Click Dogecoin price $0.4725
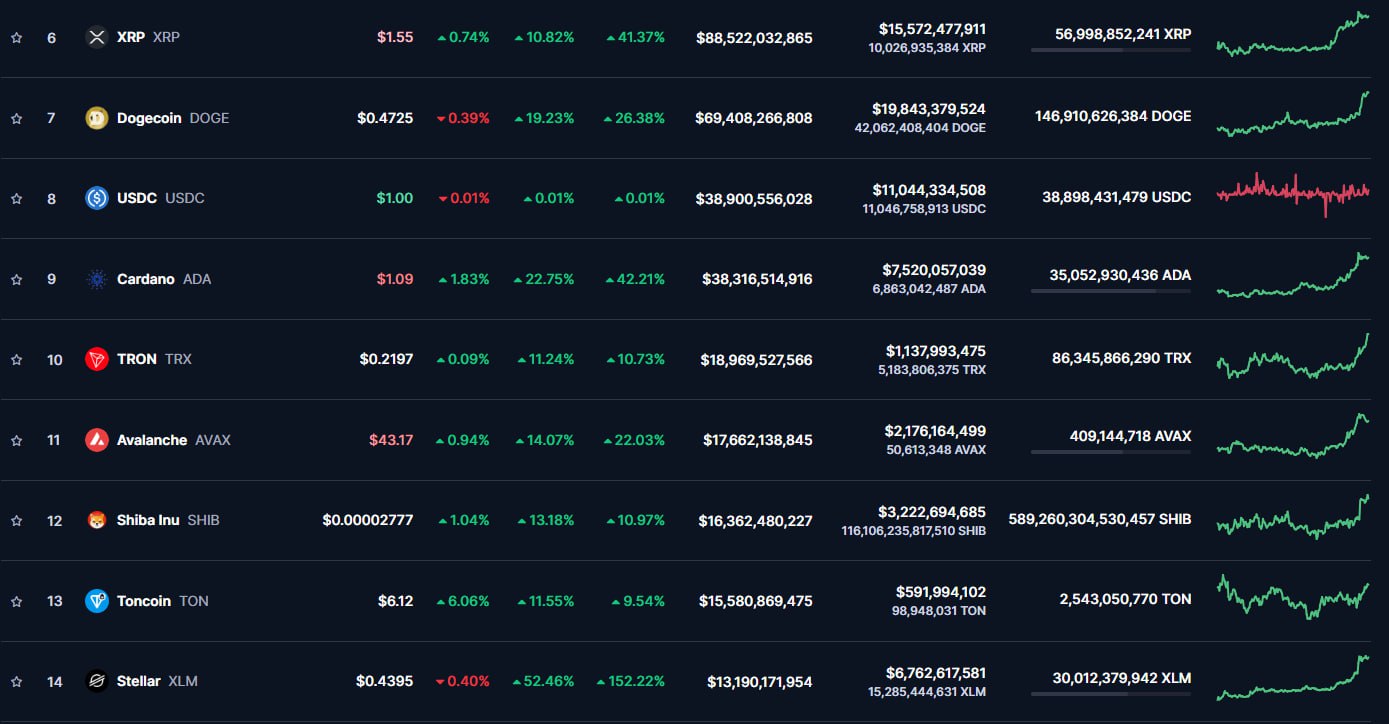The image size is (1389, 724). point(385,118)
